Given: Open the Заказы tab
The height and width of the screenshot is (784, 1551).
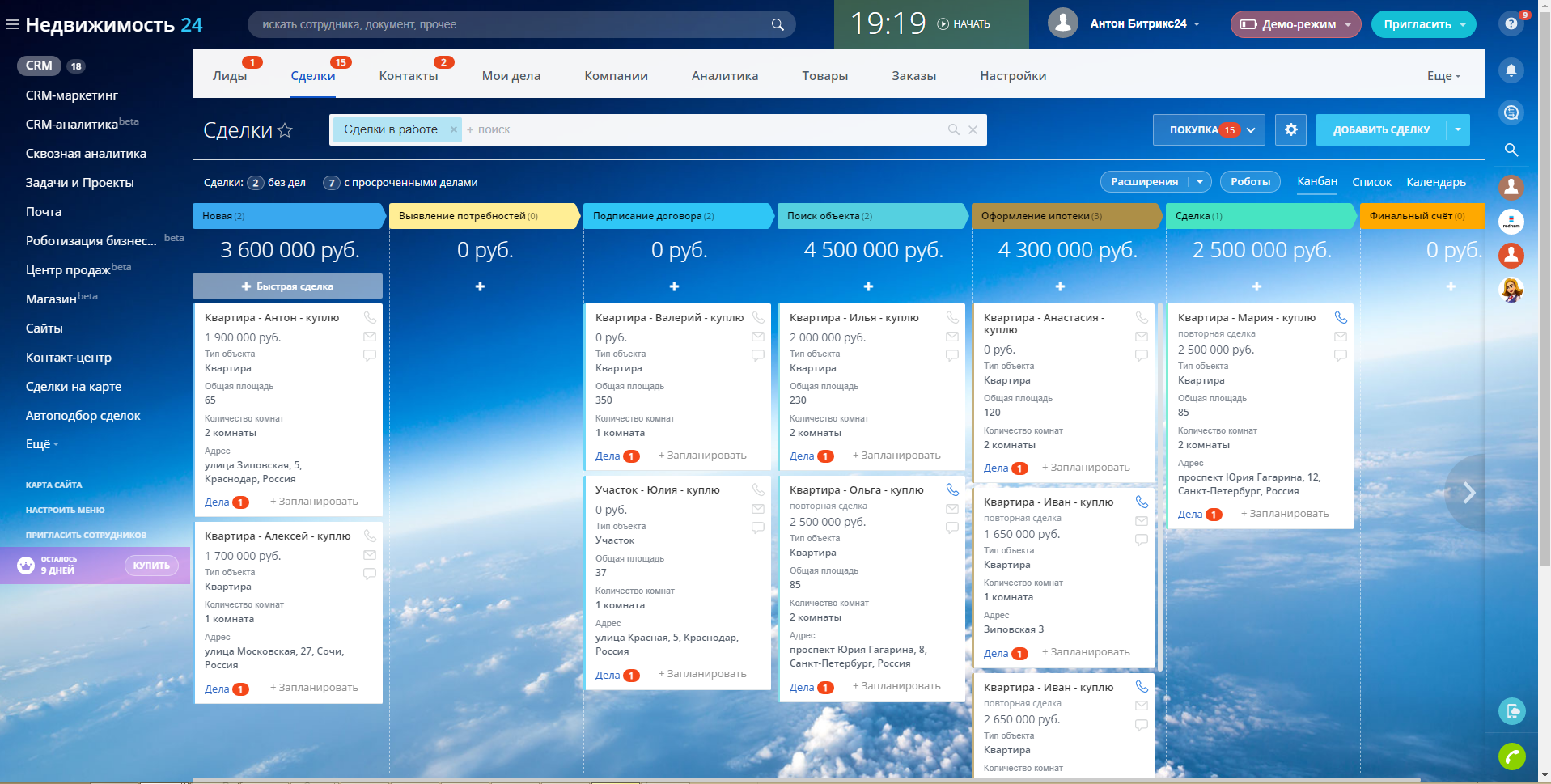Looking at the screenshot, I should [914, 76].
